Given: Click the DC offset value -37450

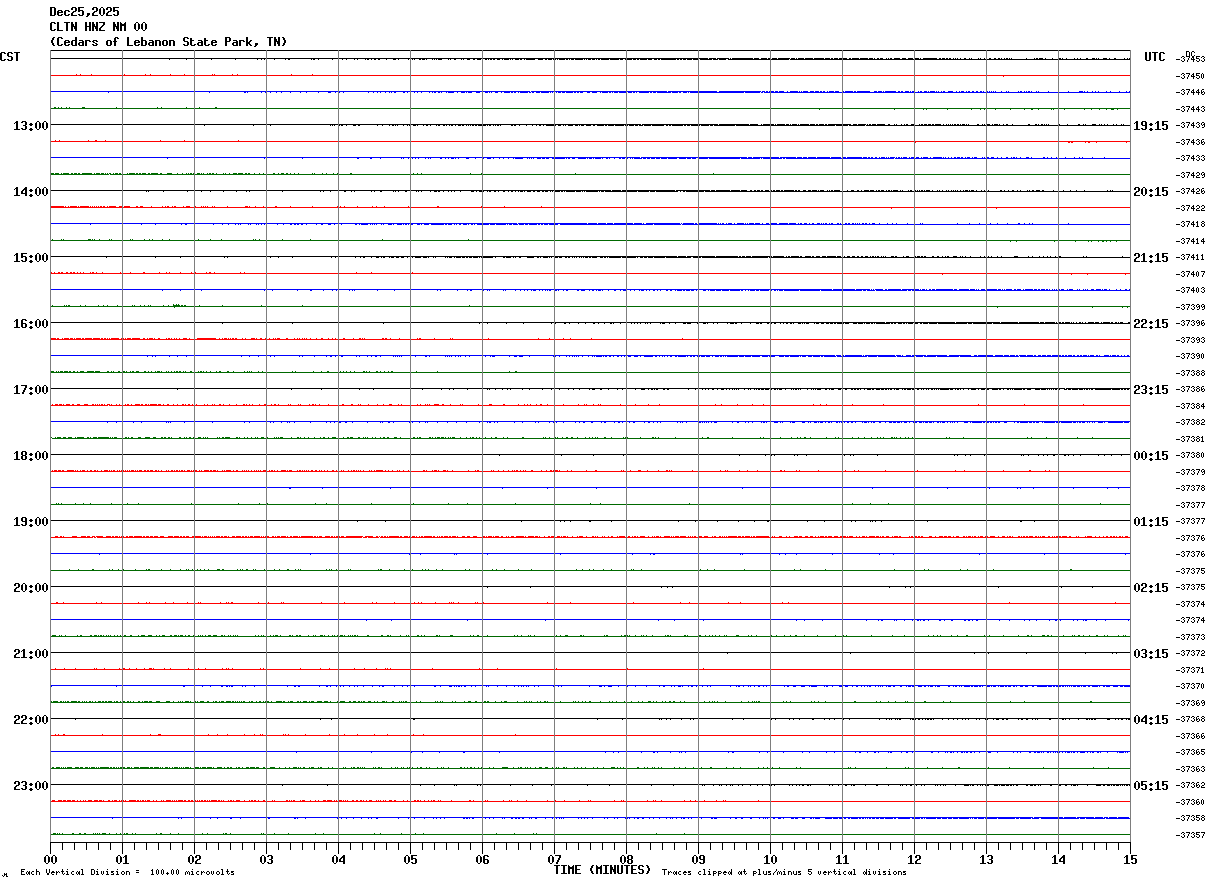Looking at the screenshot, I should (x=1190, y=76).
